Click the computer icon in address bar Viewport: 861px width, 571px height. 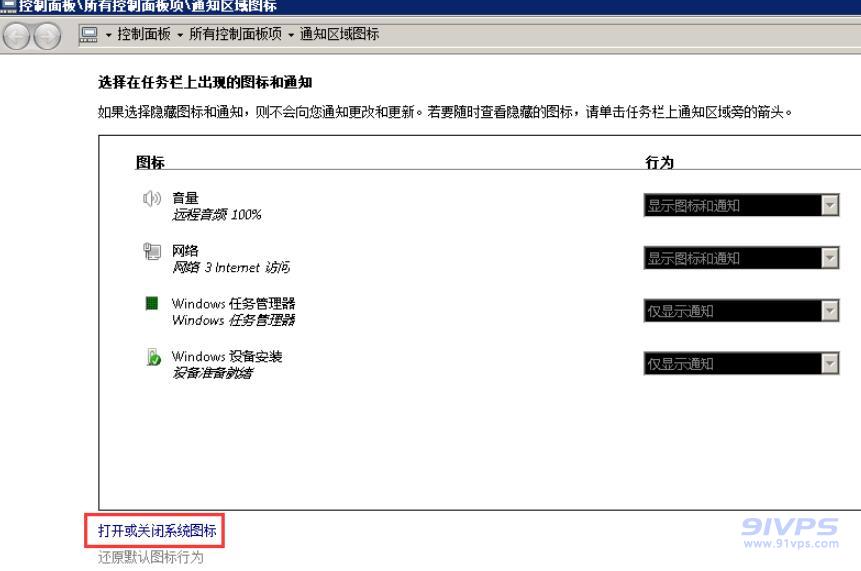click(89, 35)
